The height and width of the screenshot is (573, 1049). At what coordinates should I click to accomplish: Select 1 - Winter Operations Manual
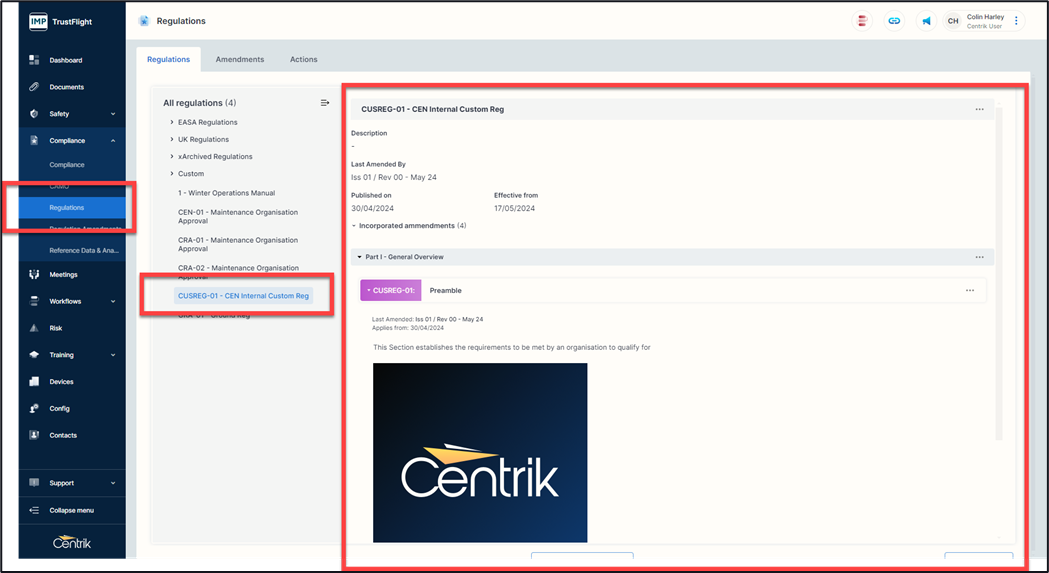226,193
